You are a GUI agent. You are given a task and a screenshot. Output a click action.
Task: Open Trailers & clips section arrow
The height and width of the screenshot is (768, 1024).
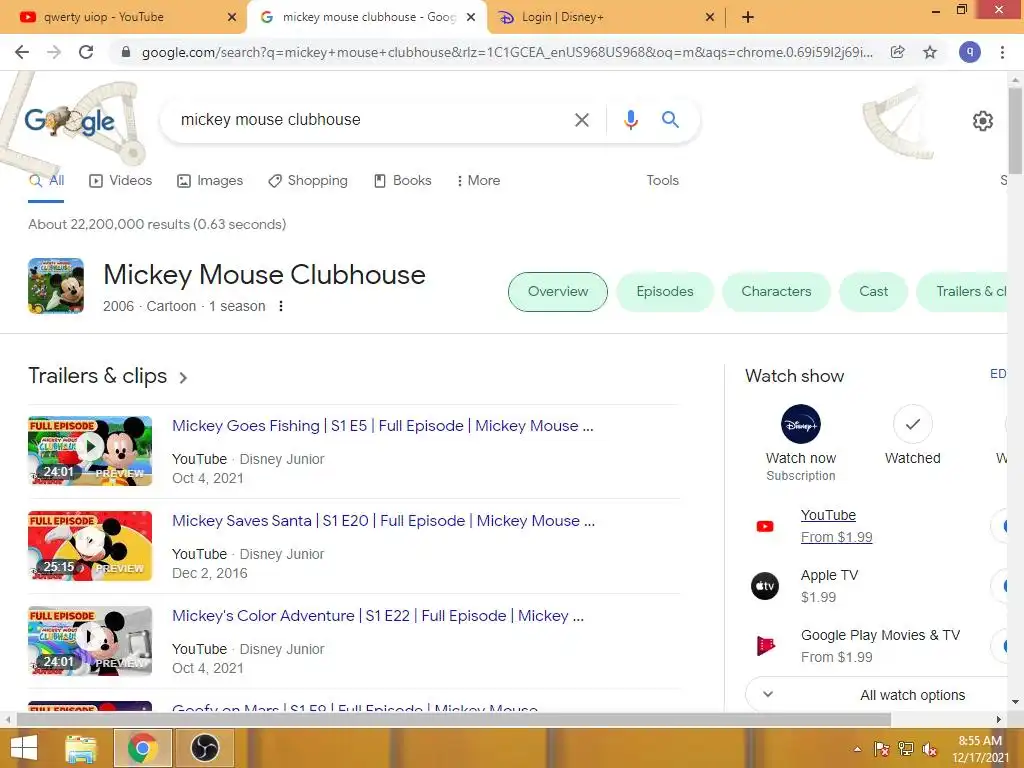(184, 377)
